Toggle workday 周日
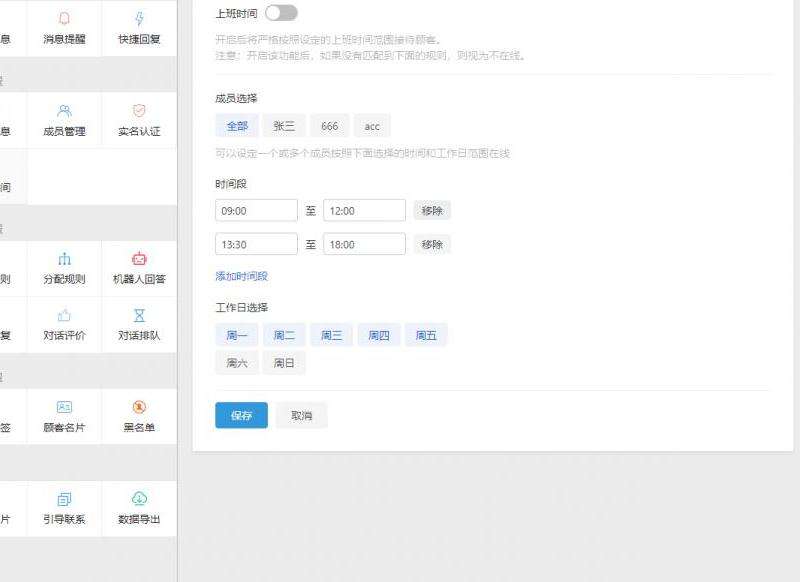Viewport: 800px width, 582px height. 284,363
